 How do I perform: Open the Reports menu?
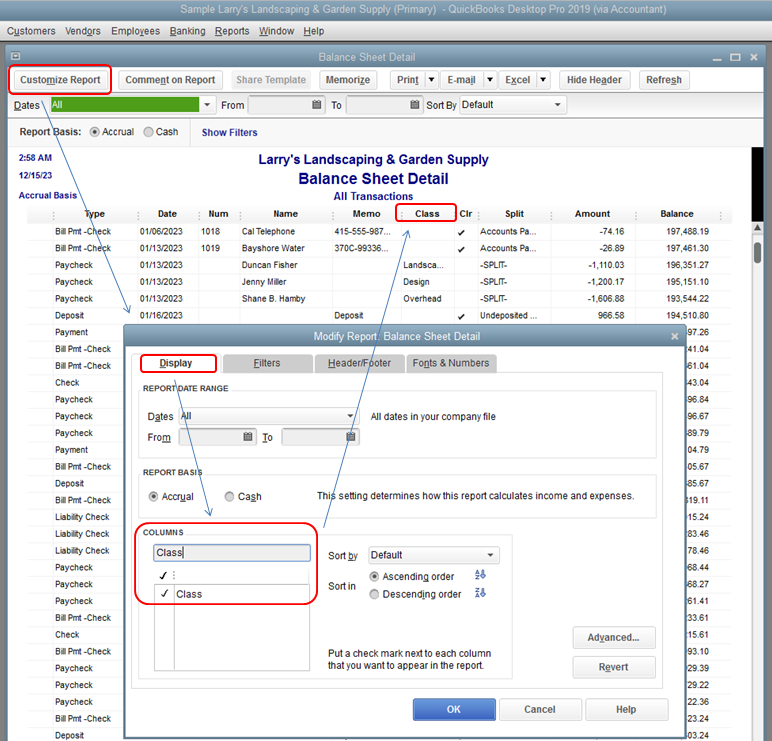[232, 31]
